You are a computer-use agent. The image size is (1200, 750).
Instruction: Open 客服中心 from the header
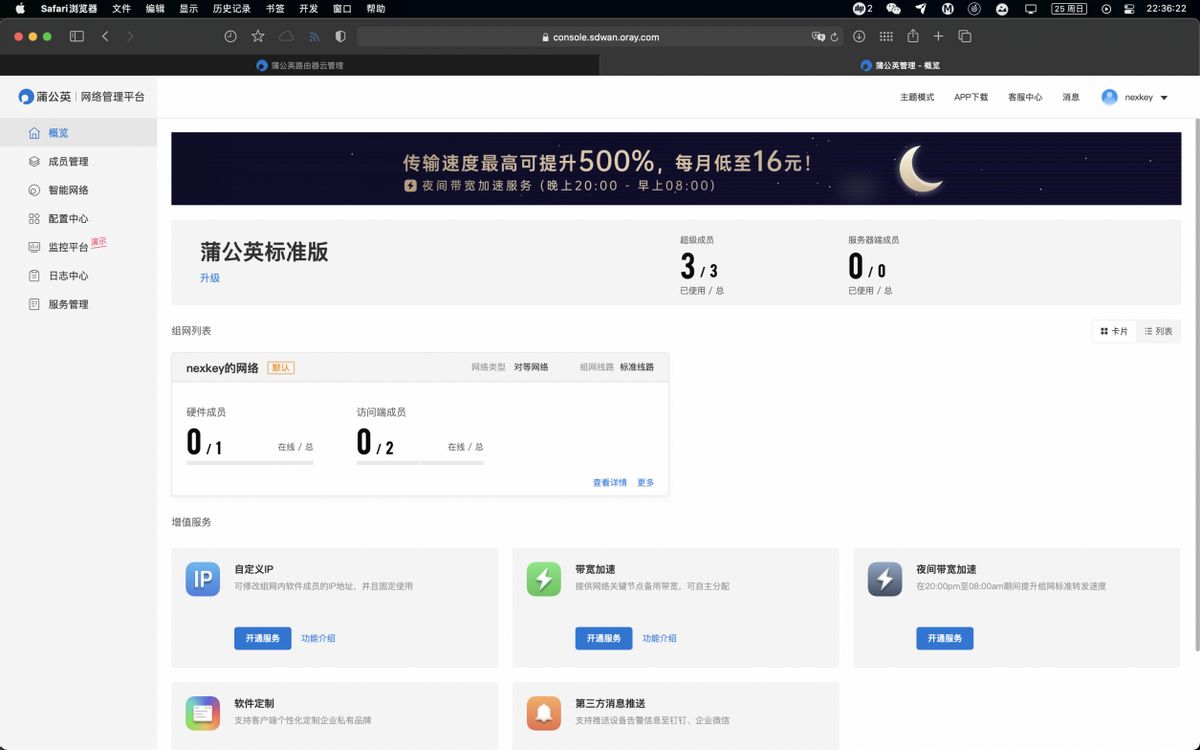click(x=1025, y=98)
